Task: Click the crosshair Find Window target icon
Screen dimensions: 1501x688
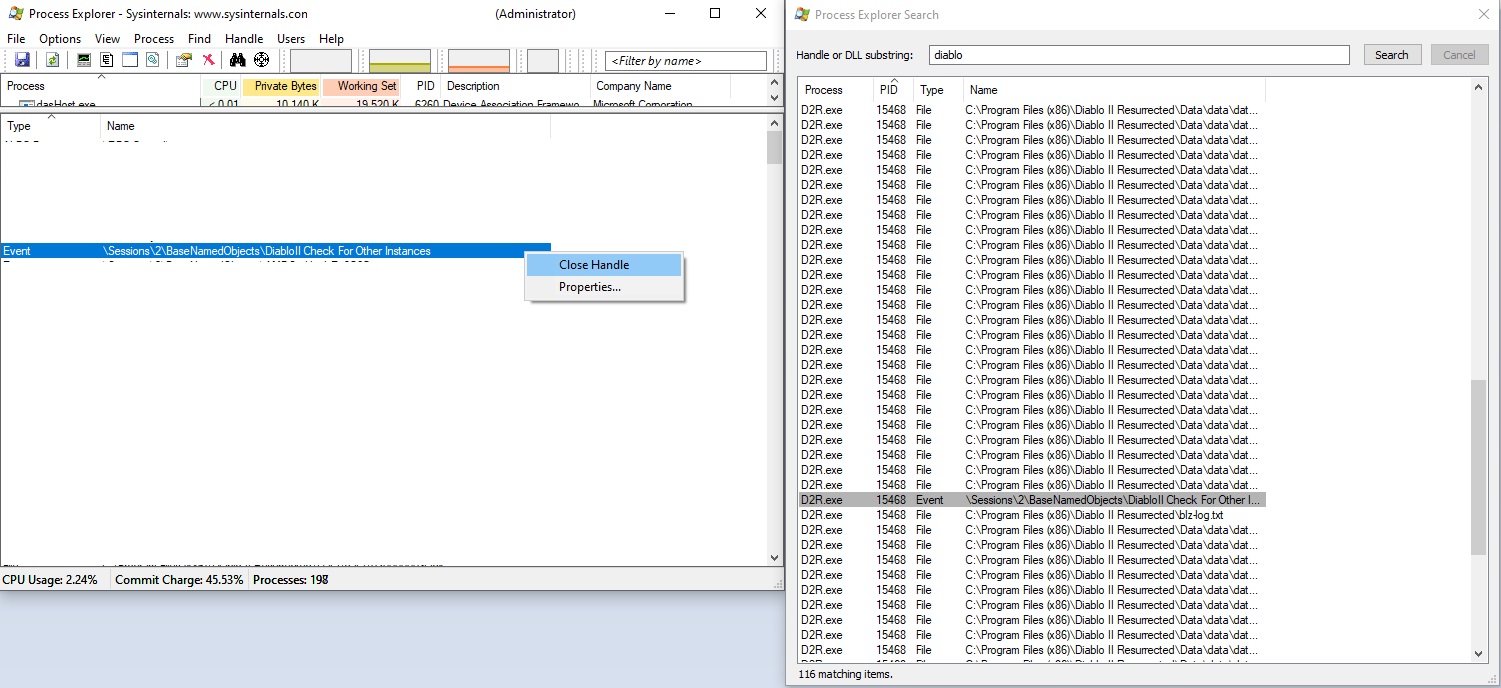Action: tap(262, 60)
